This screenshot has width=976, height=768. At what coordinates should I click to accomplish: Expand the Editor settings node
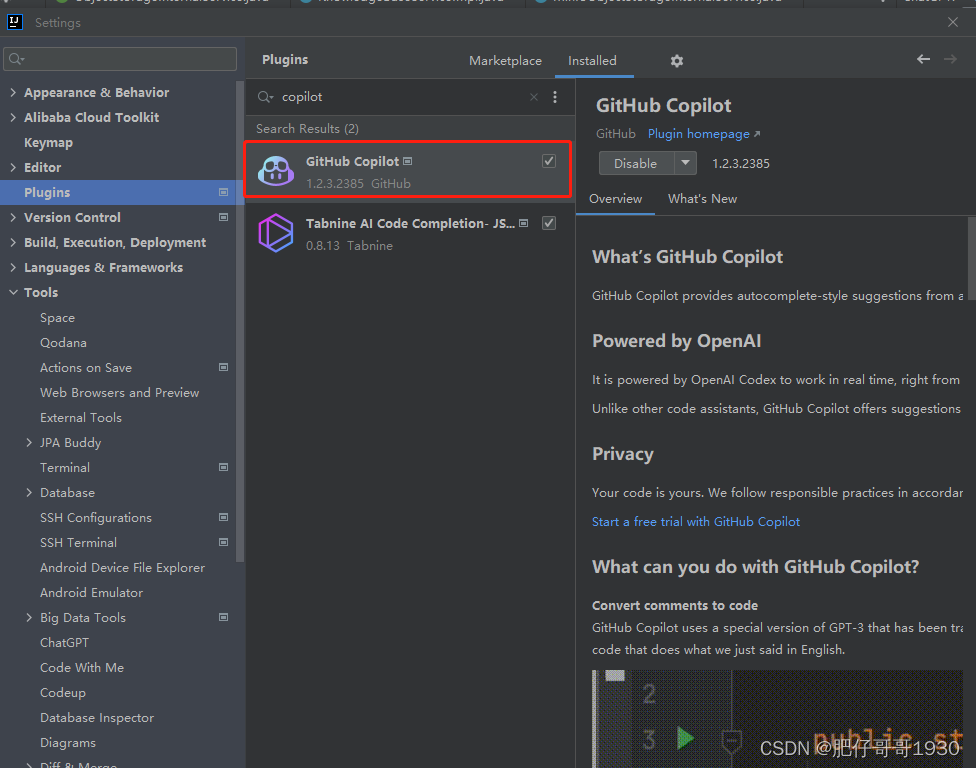pos(13,167)
